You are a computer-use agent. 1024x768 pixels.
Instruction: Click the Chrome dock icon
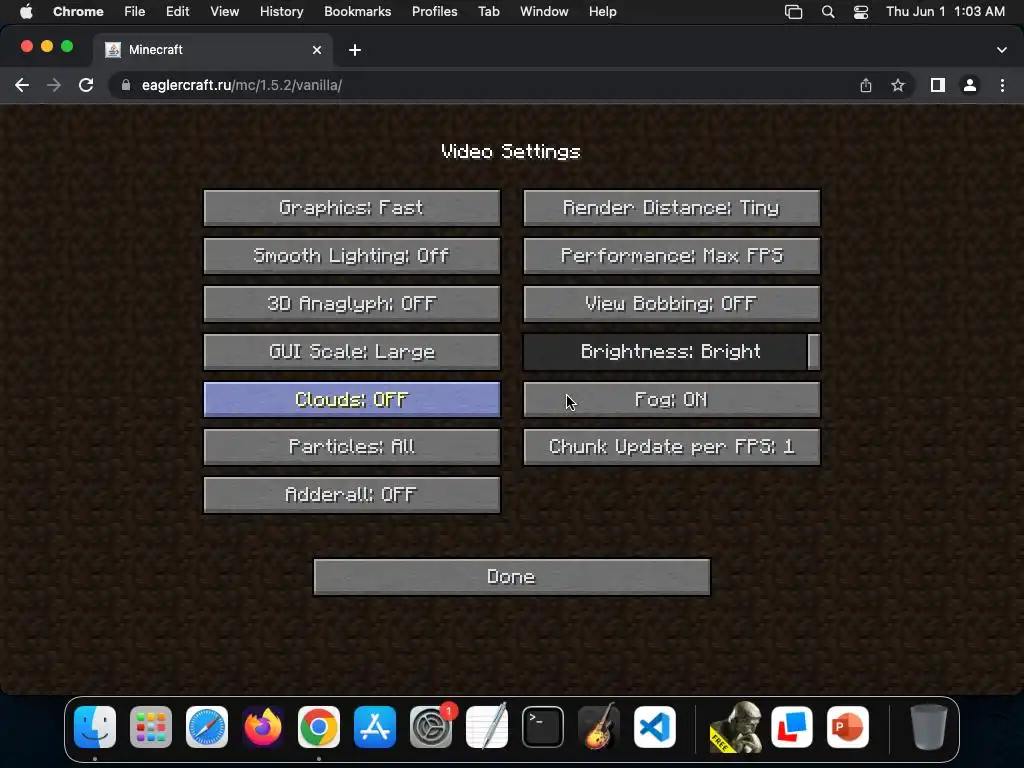(319, 727)
